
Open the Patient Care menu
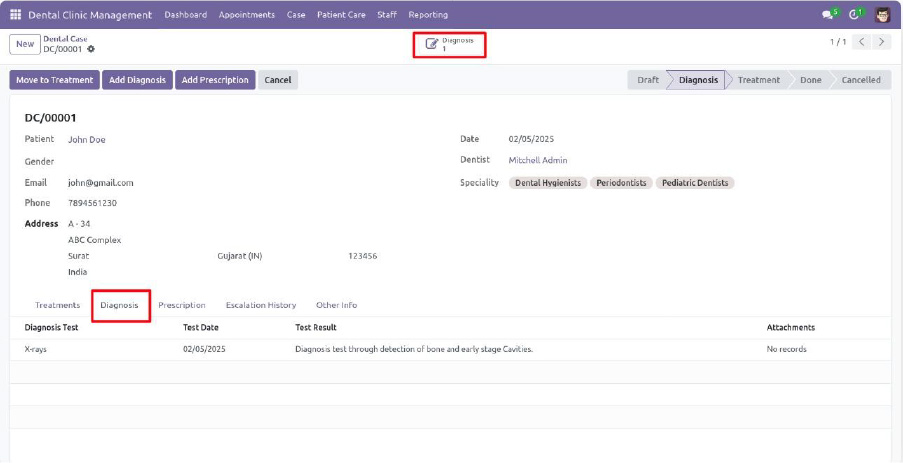(x=341, y=15)
